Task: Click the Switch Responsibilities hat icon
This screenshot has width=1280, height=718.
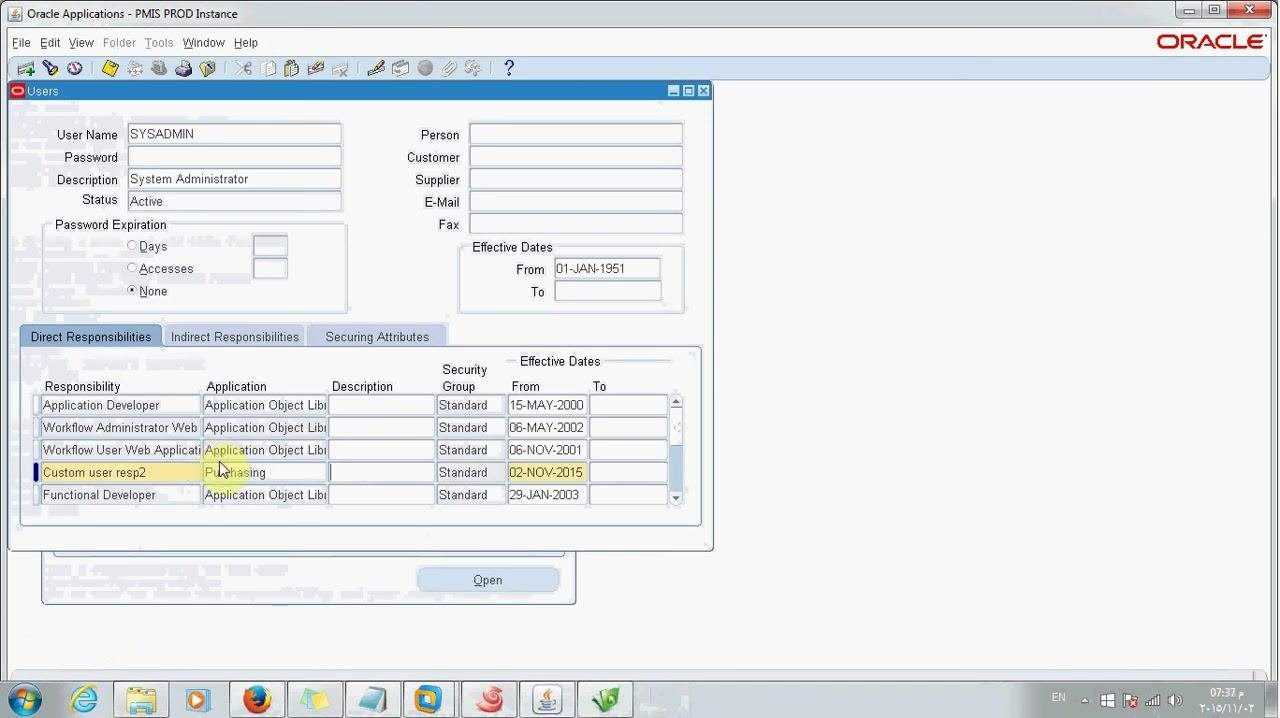Action: click(x=159, y=68)
